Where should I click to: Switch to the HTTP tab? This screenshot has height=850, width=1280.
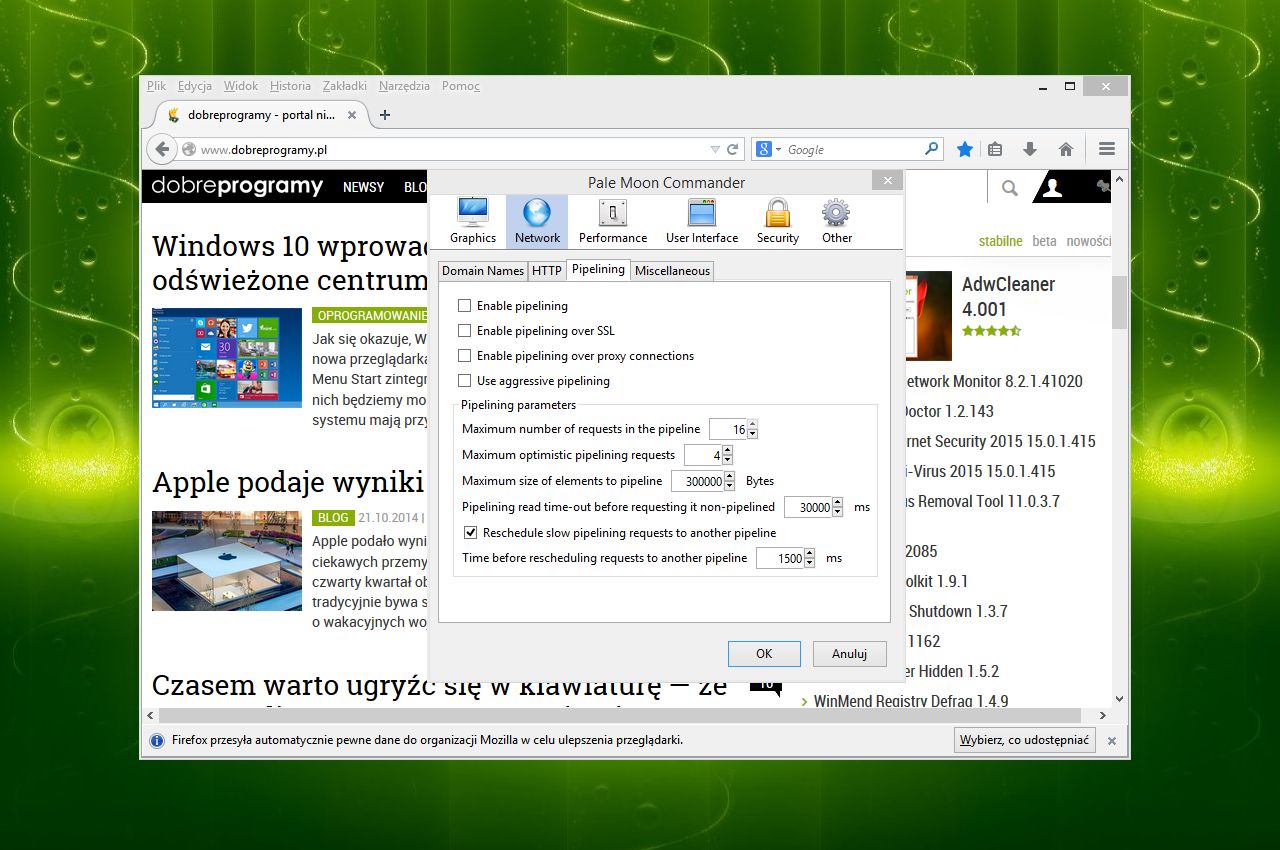point(547,271)
